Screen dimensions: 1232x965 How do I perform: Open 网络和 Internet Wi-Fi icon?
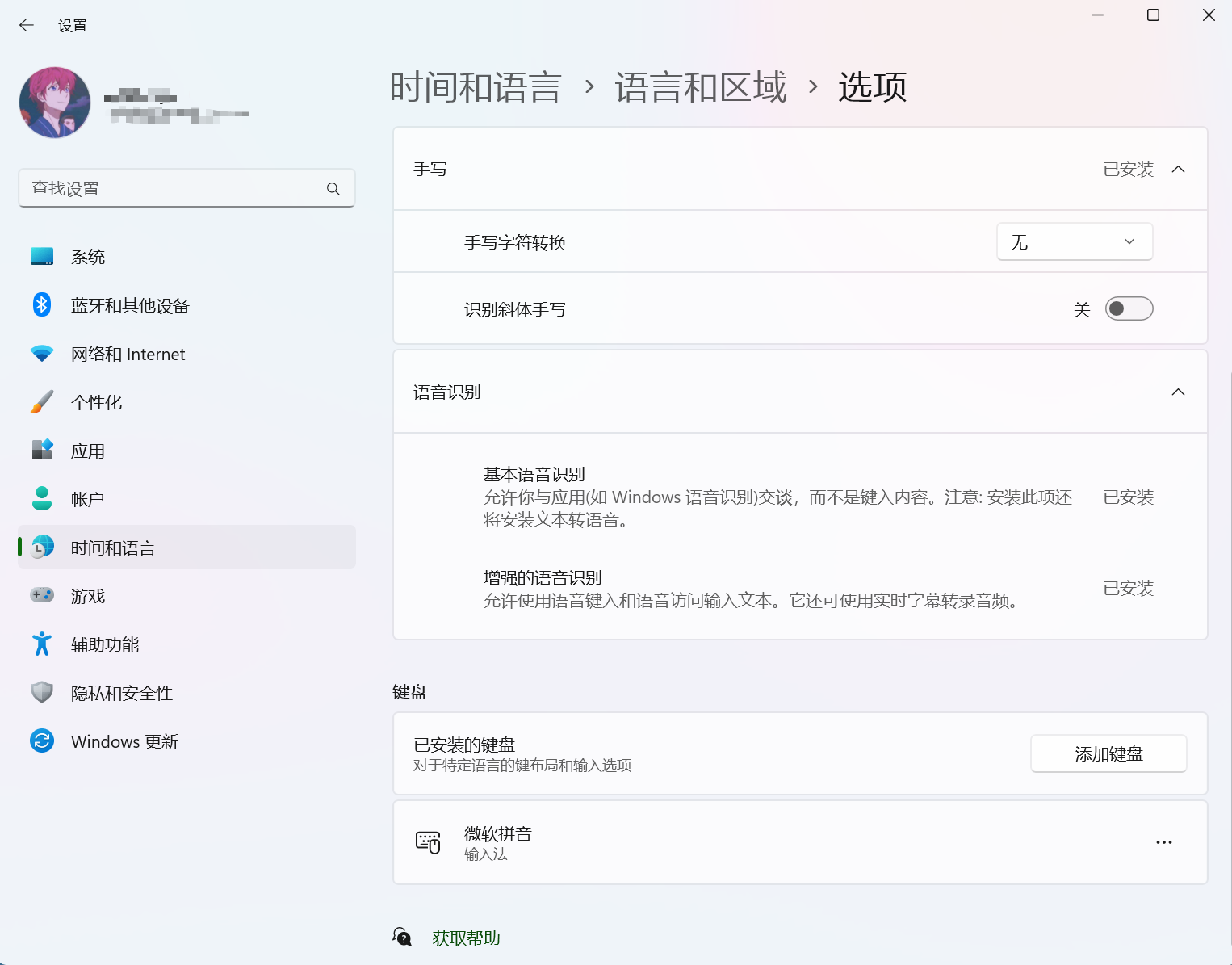point(42,354)
